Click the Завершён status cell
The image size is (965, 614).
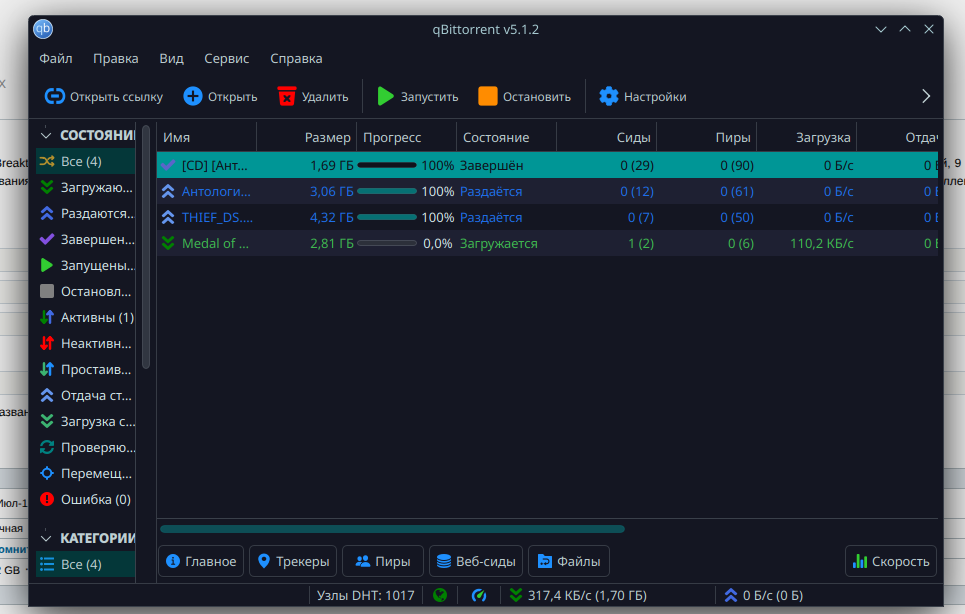[492, 165]
